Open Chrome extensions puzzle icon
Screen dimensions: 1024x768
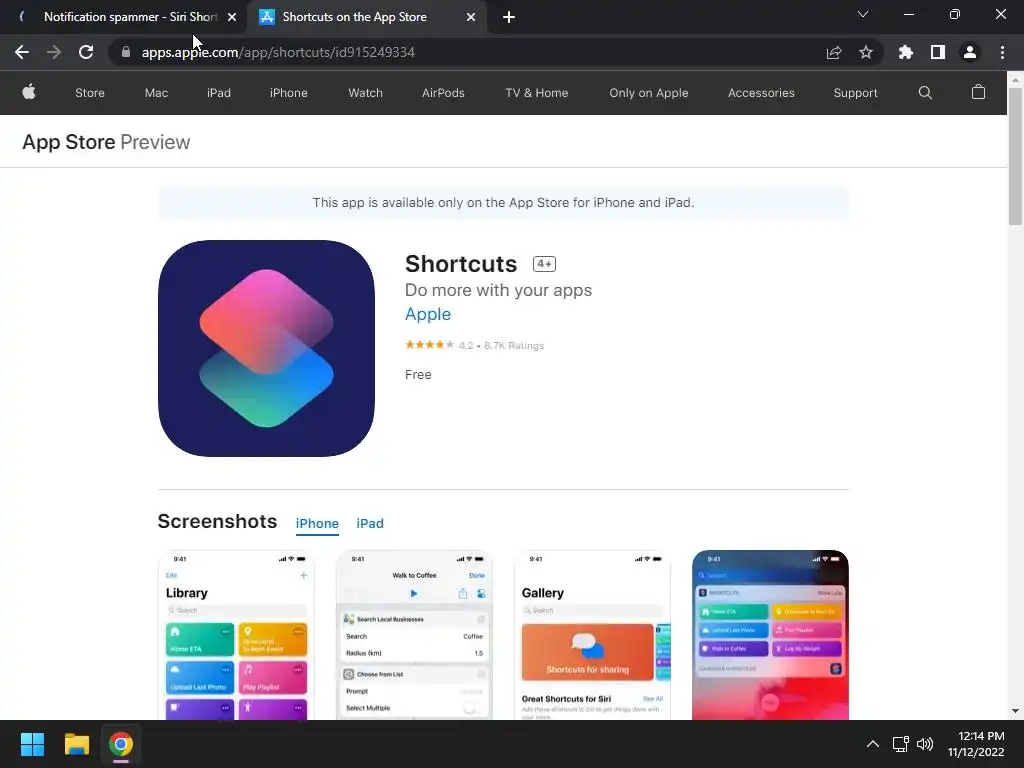pos(905,52)
